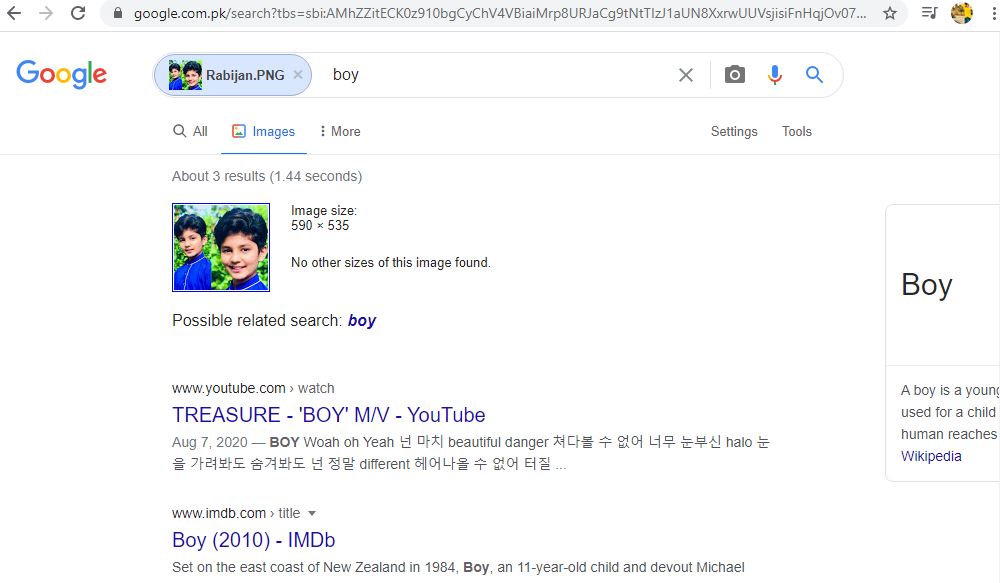Bookmark this page with the star icon
Viewport: 1000px width, 583px height.
point(890,13)
